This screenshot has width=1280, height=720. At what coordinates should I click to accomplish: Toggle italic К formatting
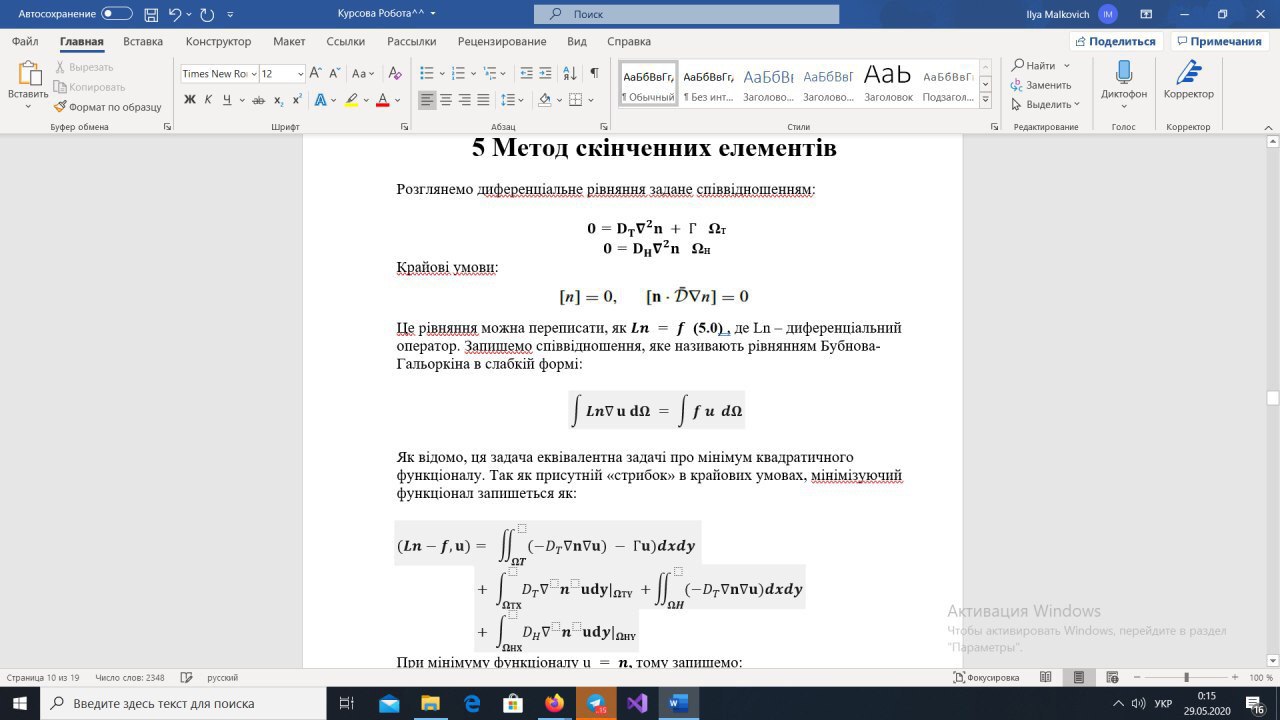[x=208, y=100]
